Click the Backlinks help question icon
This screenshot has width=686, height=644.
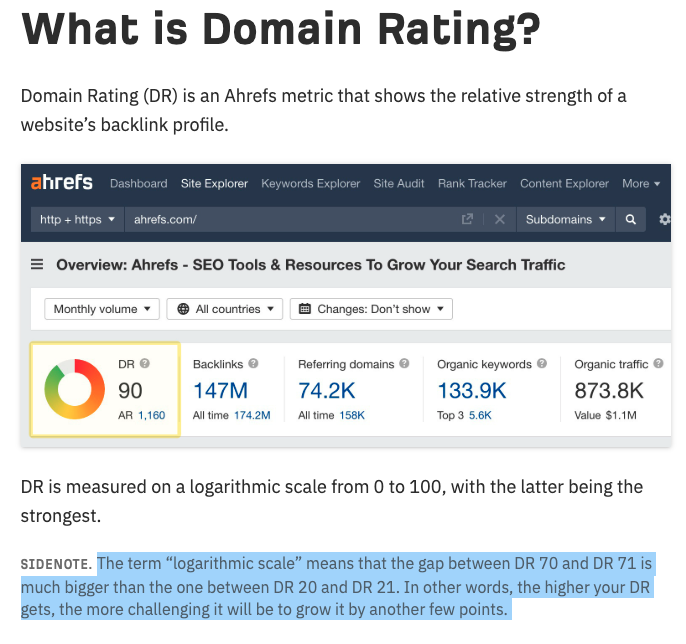pos(253,363)
